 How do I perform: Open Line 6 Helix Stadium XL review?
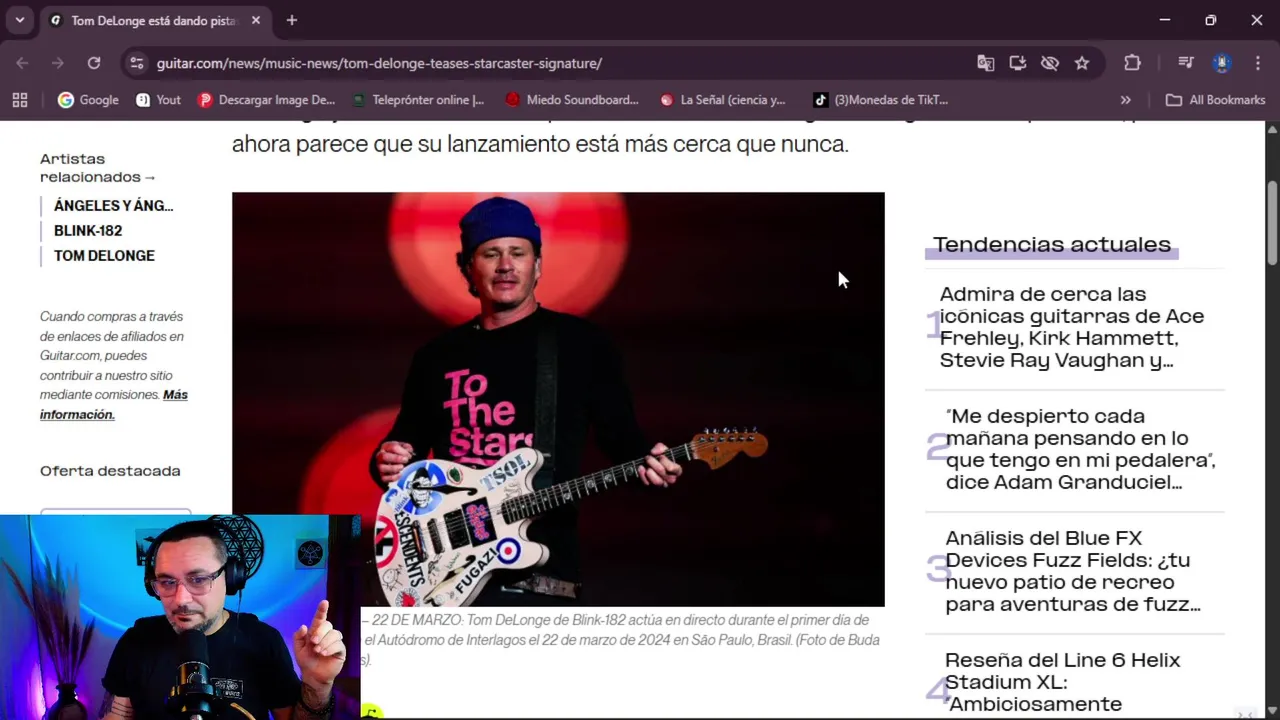[1062, 682]
